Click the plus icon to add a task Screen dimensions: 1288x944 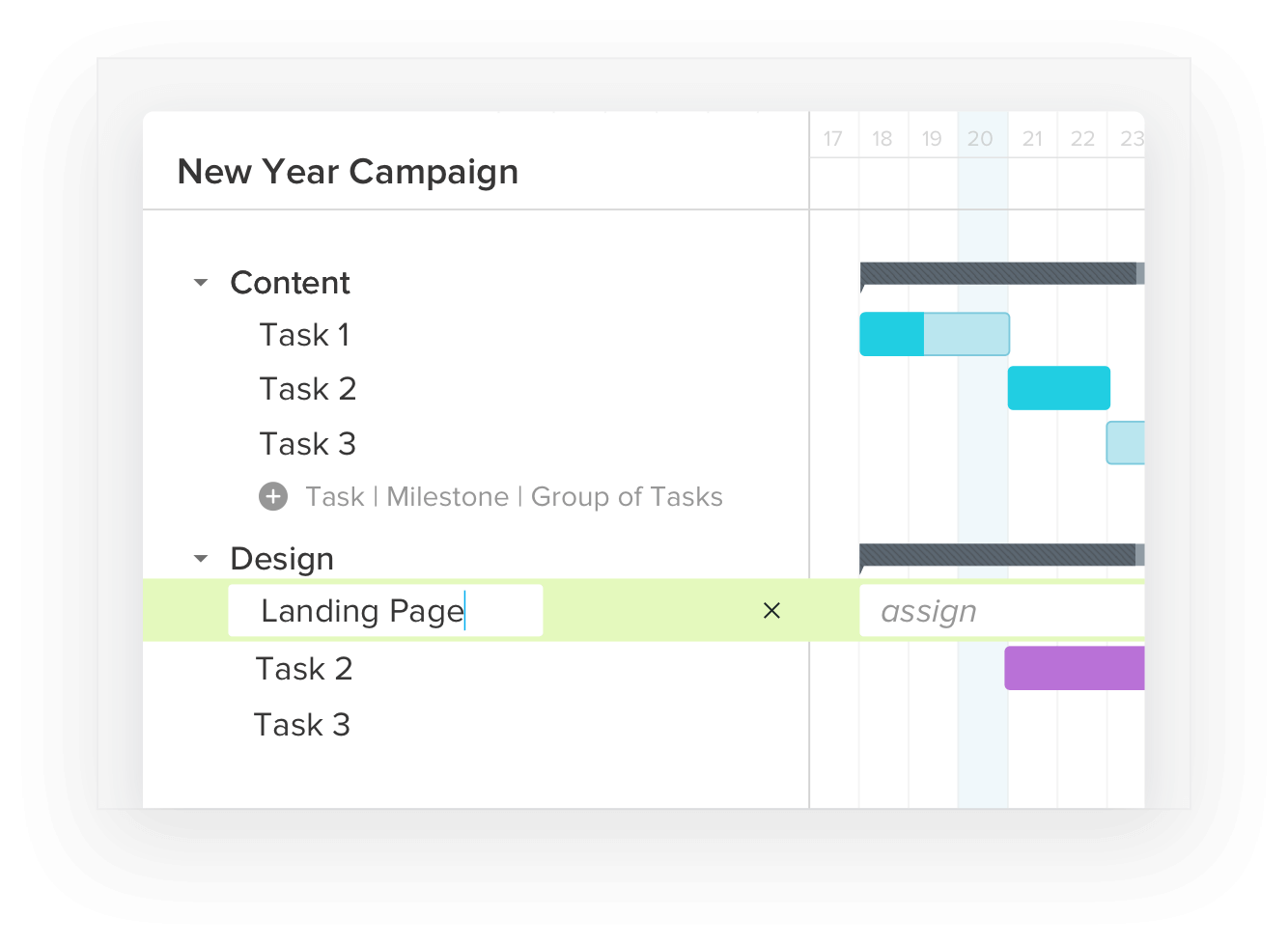273,496
